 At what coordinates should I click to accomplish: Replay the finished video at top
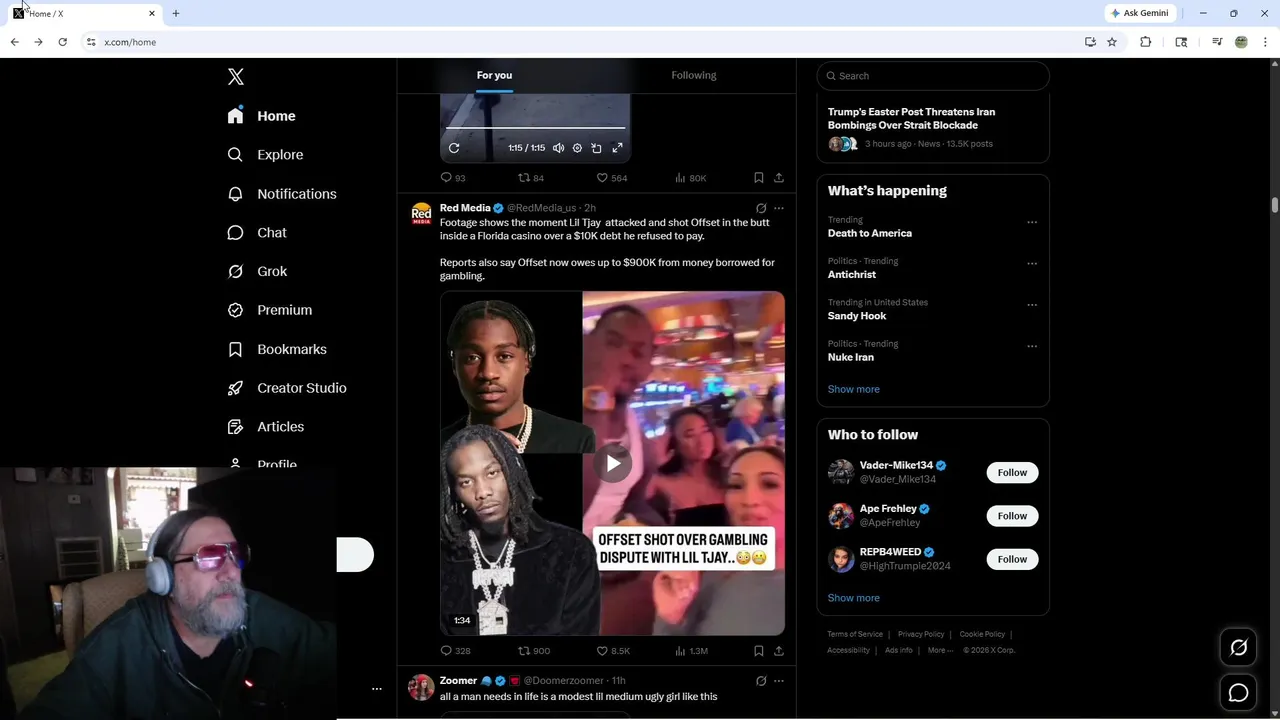(454, 148)
